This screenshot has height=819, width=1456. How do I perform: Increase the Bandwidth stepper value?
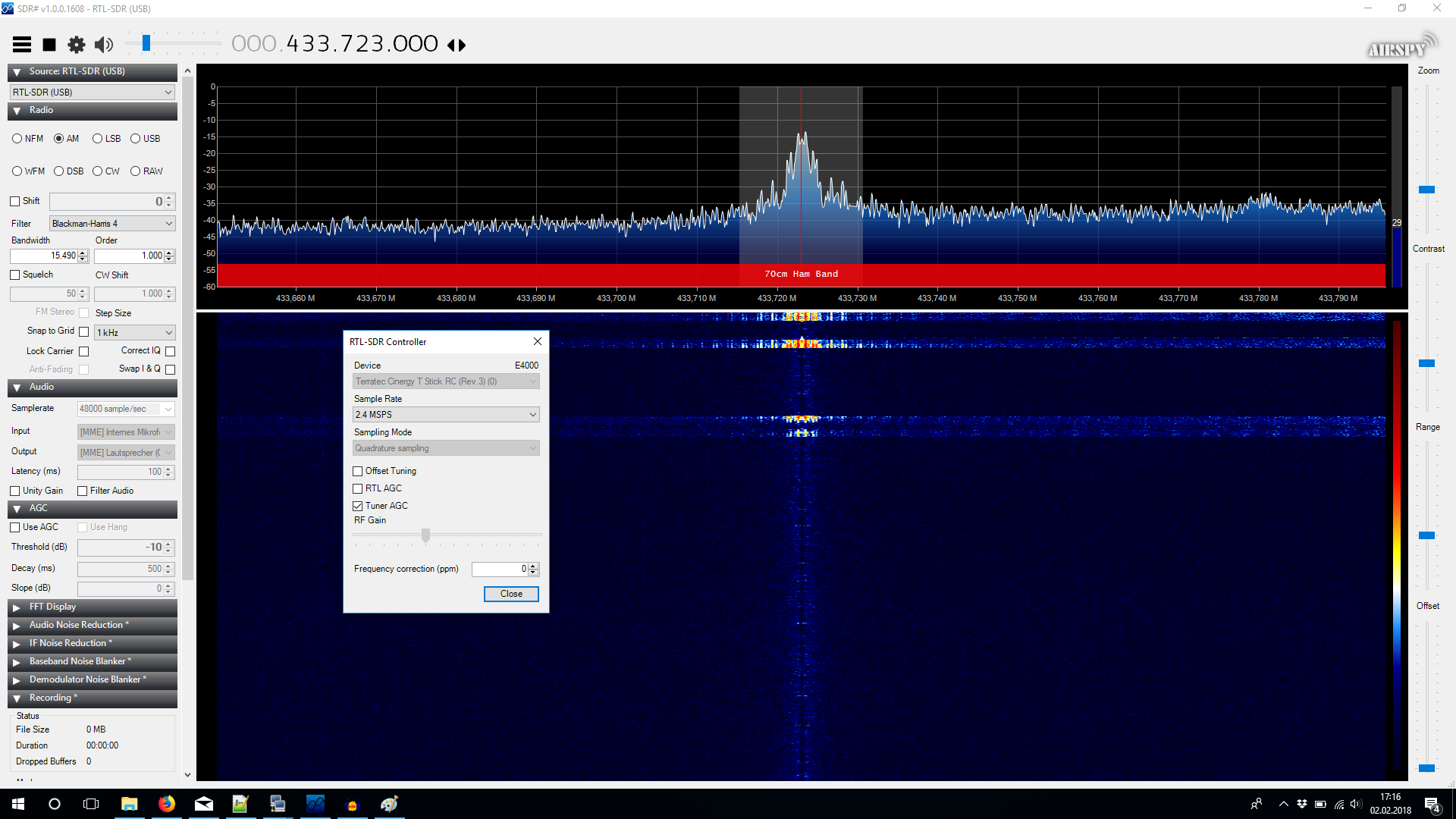[x=83, y=253]
